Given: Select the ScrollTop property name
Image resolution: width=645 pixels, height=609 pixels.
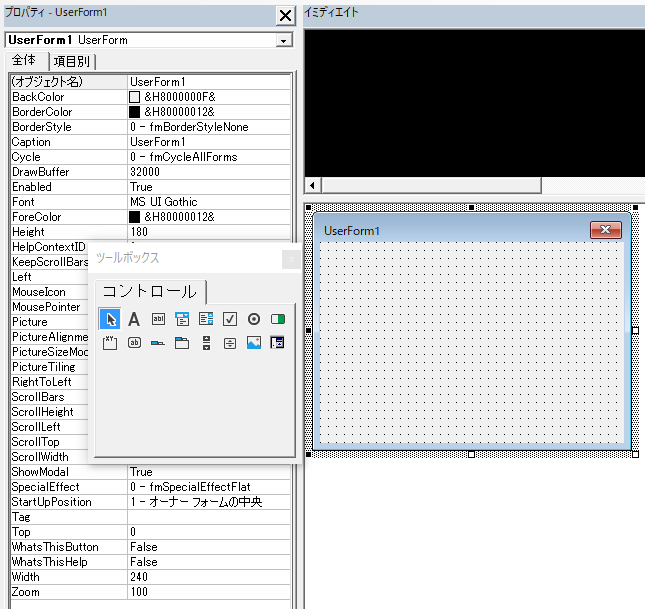Looking at the screenshot, I should click(x=35, y=442).
